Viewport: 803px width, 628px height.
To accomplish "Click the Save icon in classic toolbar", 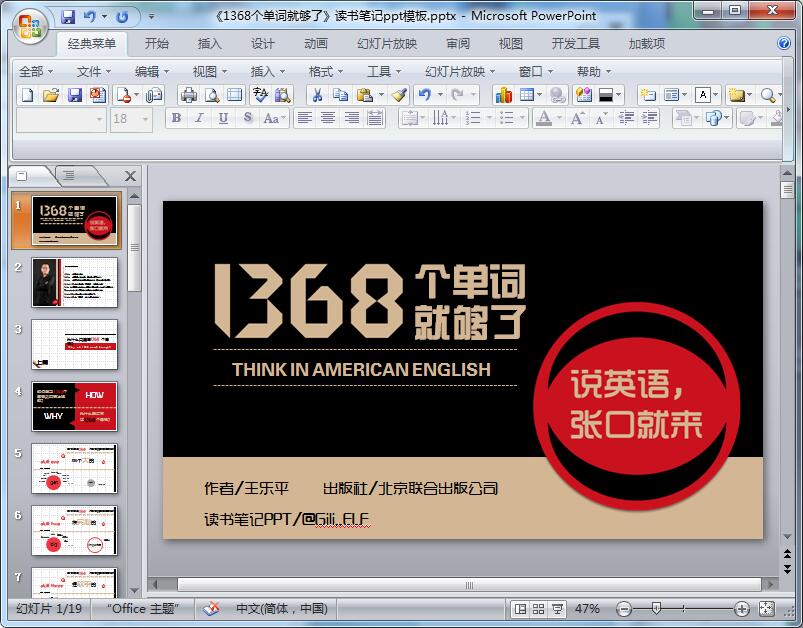I will (x=75, y=95).
